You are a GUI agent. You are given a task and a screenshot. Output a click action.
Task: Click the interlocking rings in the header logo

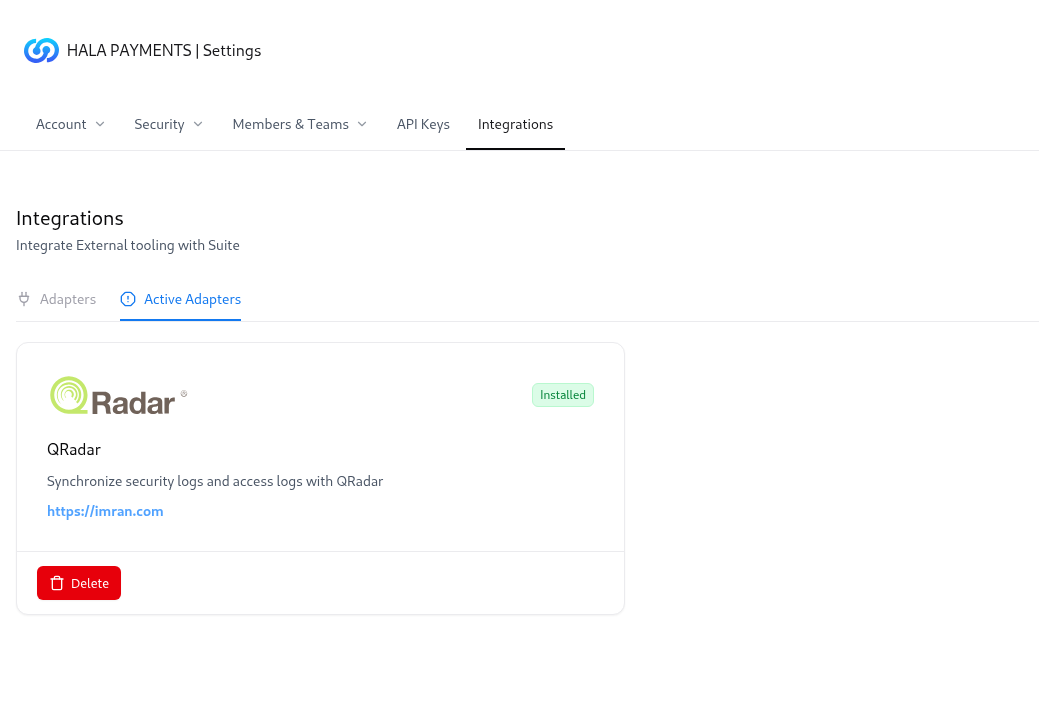click(x=41, y=50)
